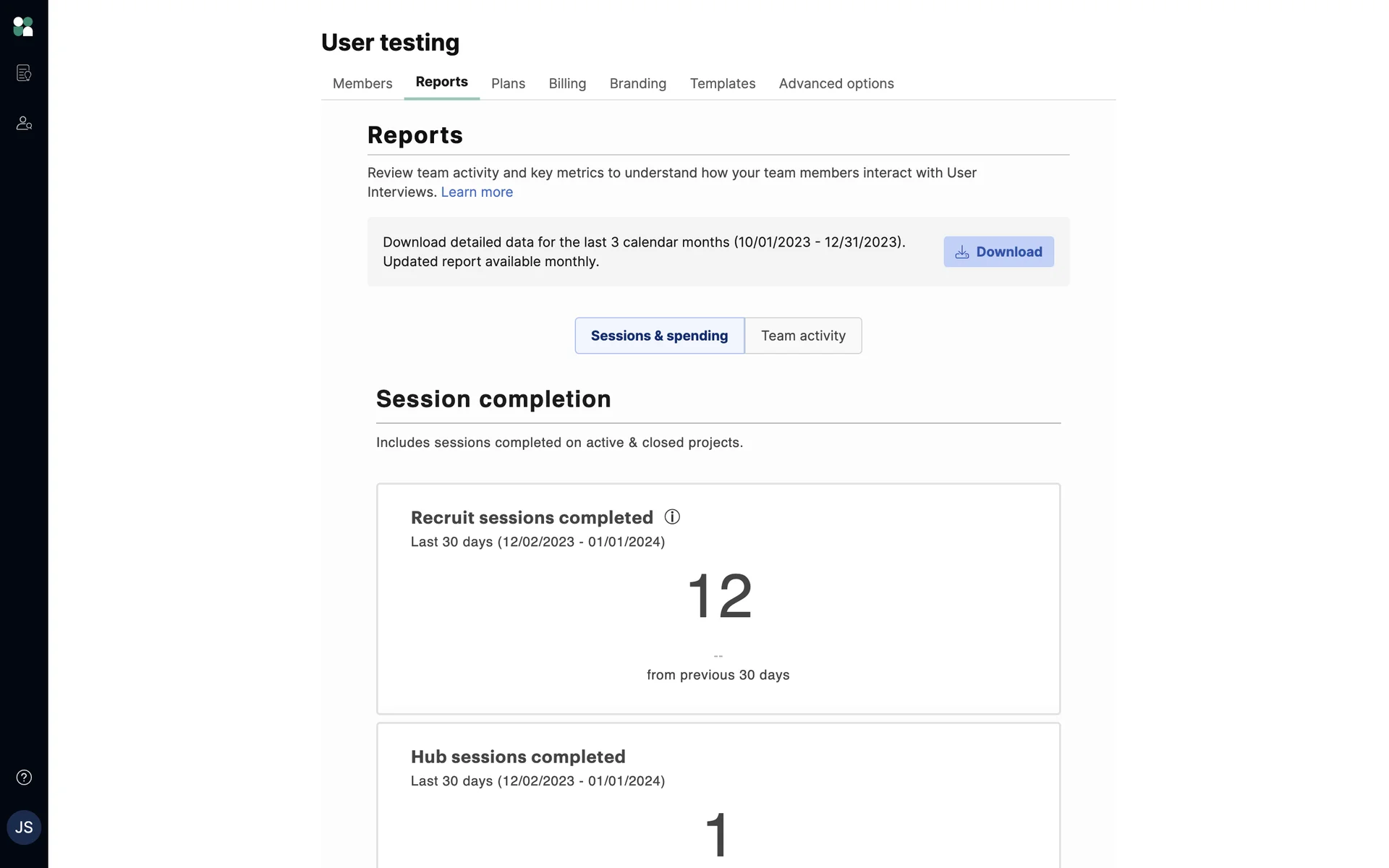Switch to the Branding tab

637,84
